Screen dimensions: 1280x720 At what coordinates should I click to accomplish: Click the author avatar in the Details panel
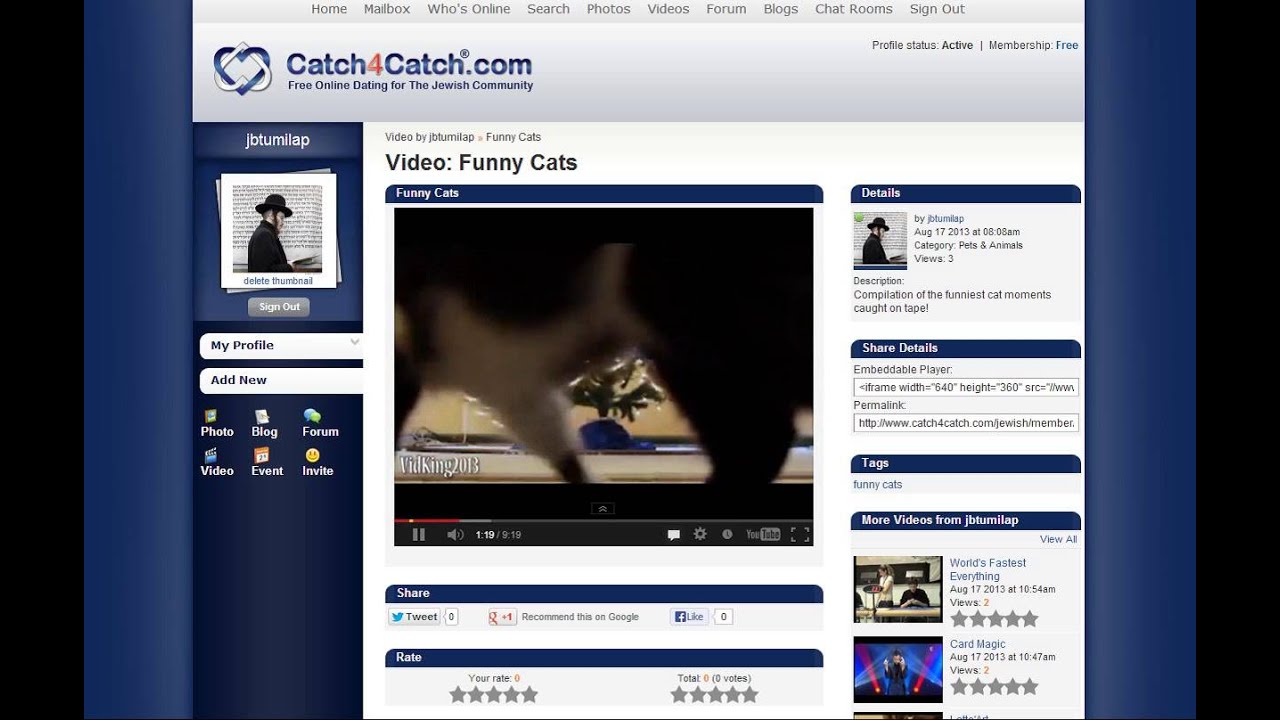pyautogui.click(x=880, y=240)
